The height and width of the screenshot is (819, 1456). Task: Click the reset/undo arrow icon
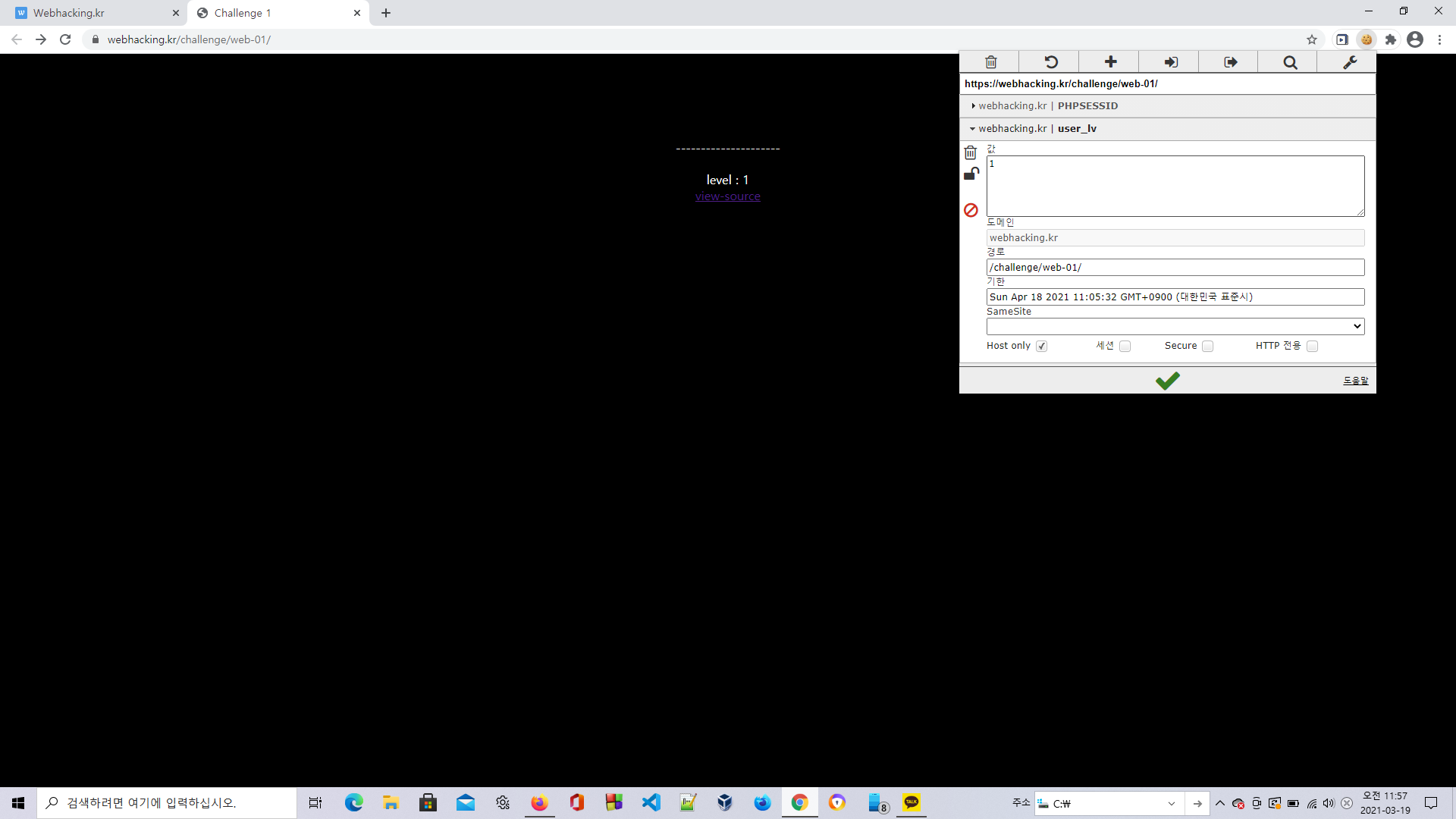1050,62
